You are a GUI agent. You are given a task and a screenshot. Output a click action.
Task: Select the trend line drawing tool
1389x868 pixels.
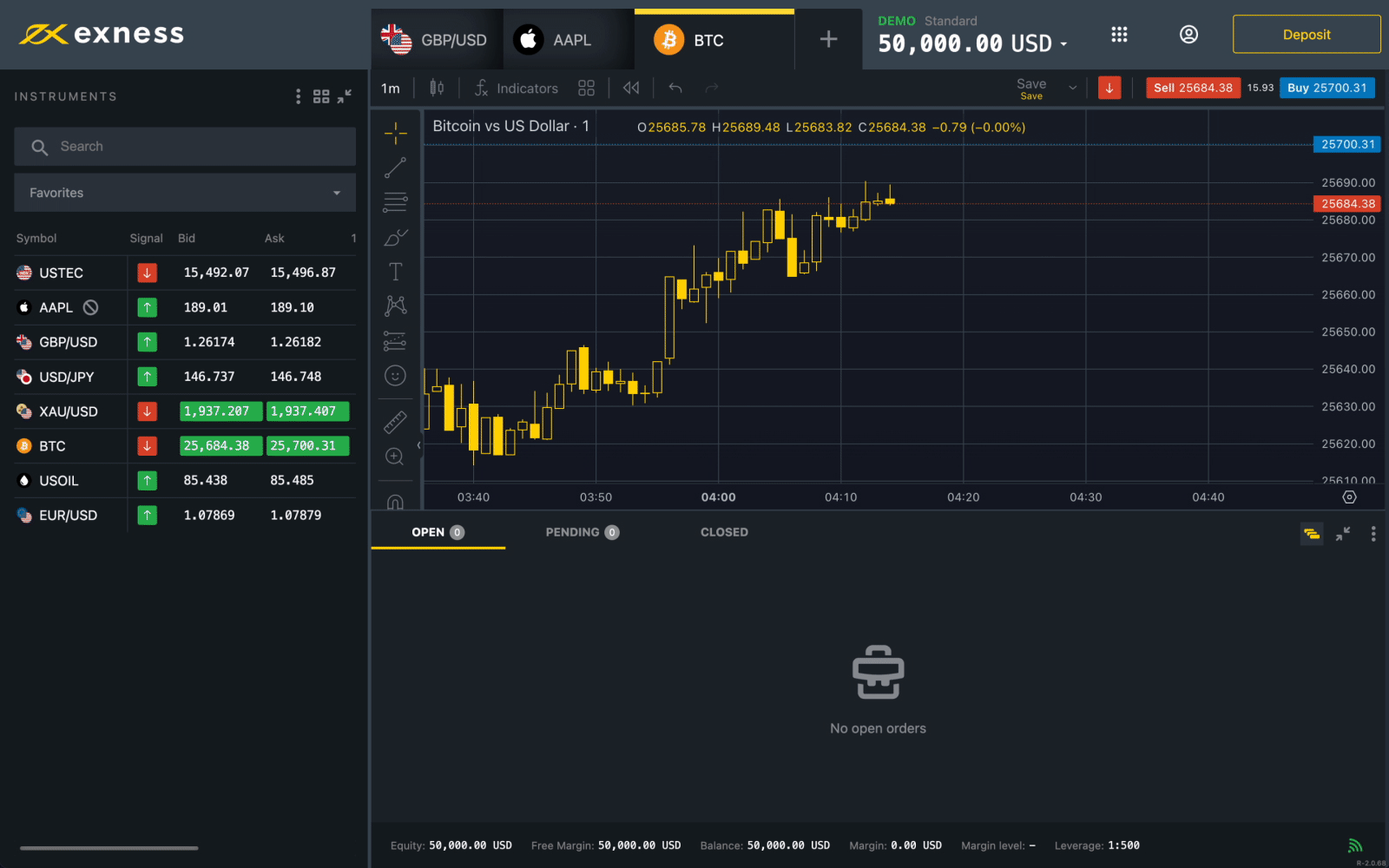pos(395,168)
